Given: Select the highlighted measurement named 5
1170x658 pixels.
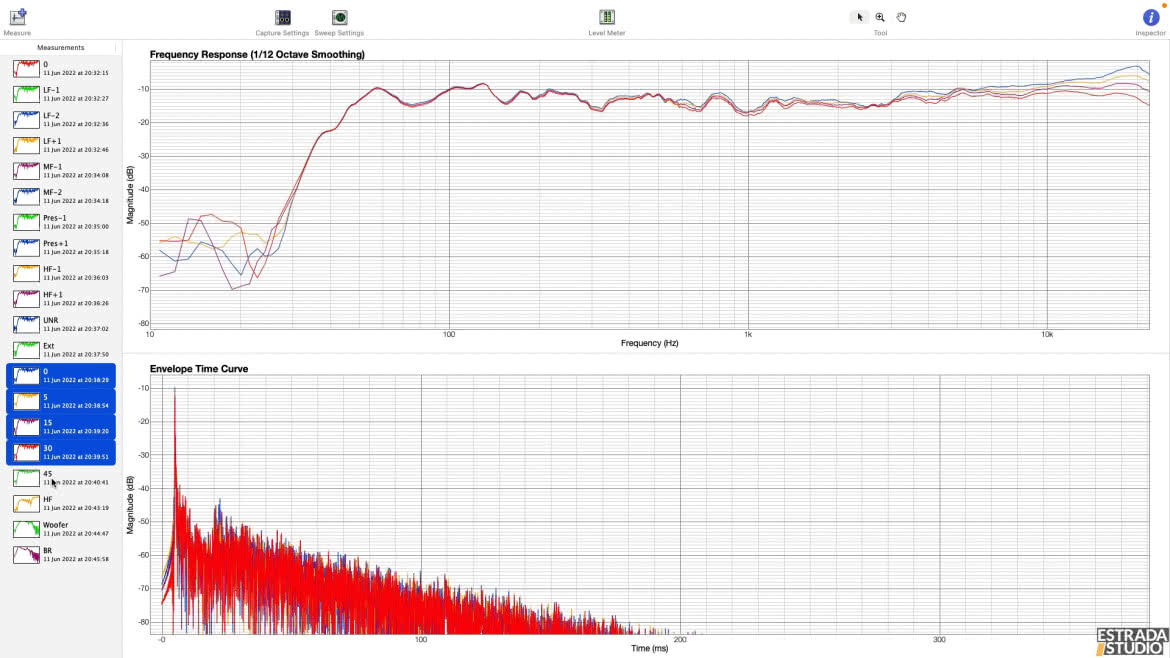Looking at the screenshot, I should pyautogui.click(x=61, y=401).
